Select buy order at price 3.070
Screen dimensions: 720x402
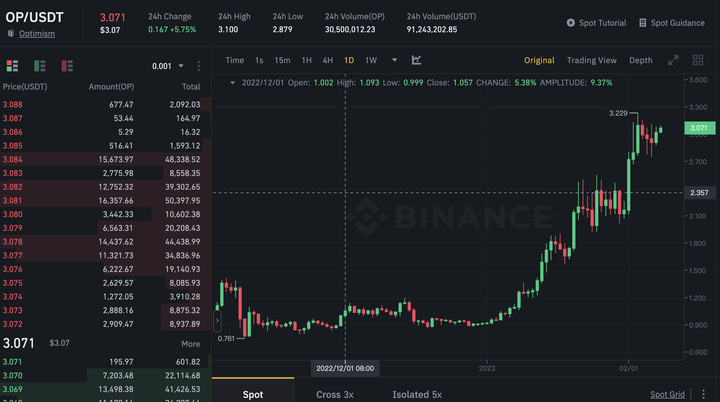pos(106,375)
